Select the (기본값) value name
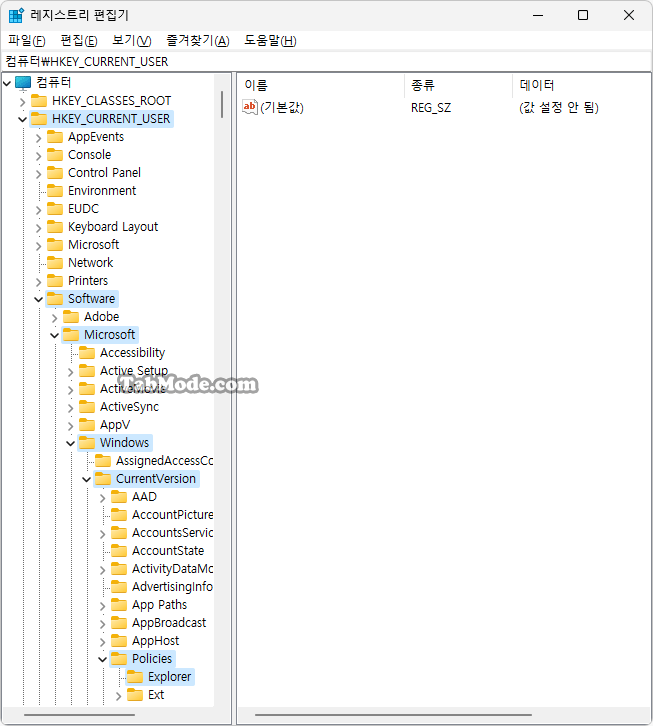Image resolution: width=653 pixels, height=726 pixels. pos(282,108)
